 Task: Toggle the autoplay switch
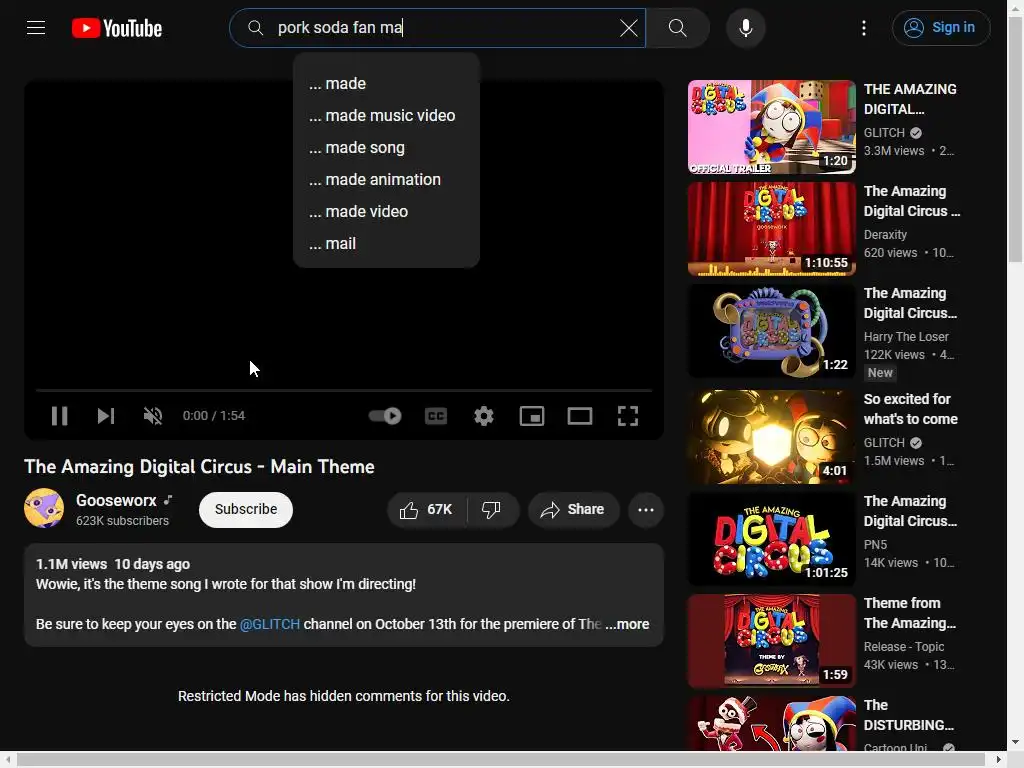pos(385,416)
